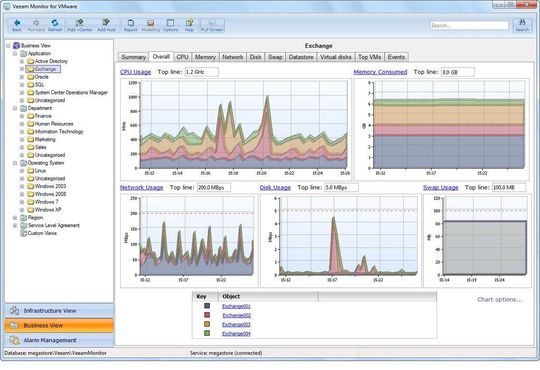Viewport: 540px width, 370px height.
Task: Switch to the Summary tab
Action: [x=133, y=57]
